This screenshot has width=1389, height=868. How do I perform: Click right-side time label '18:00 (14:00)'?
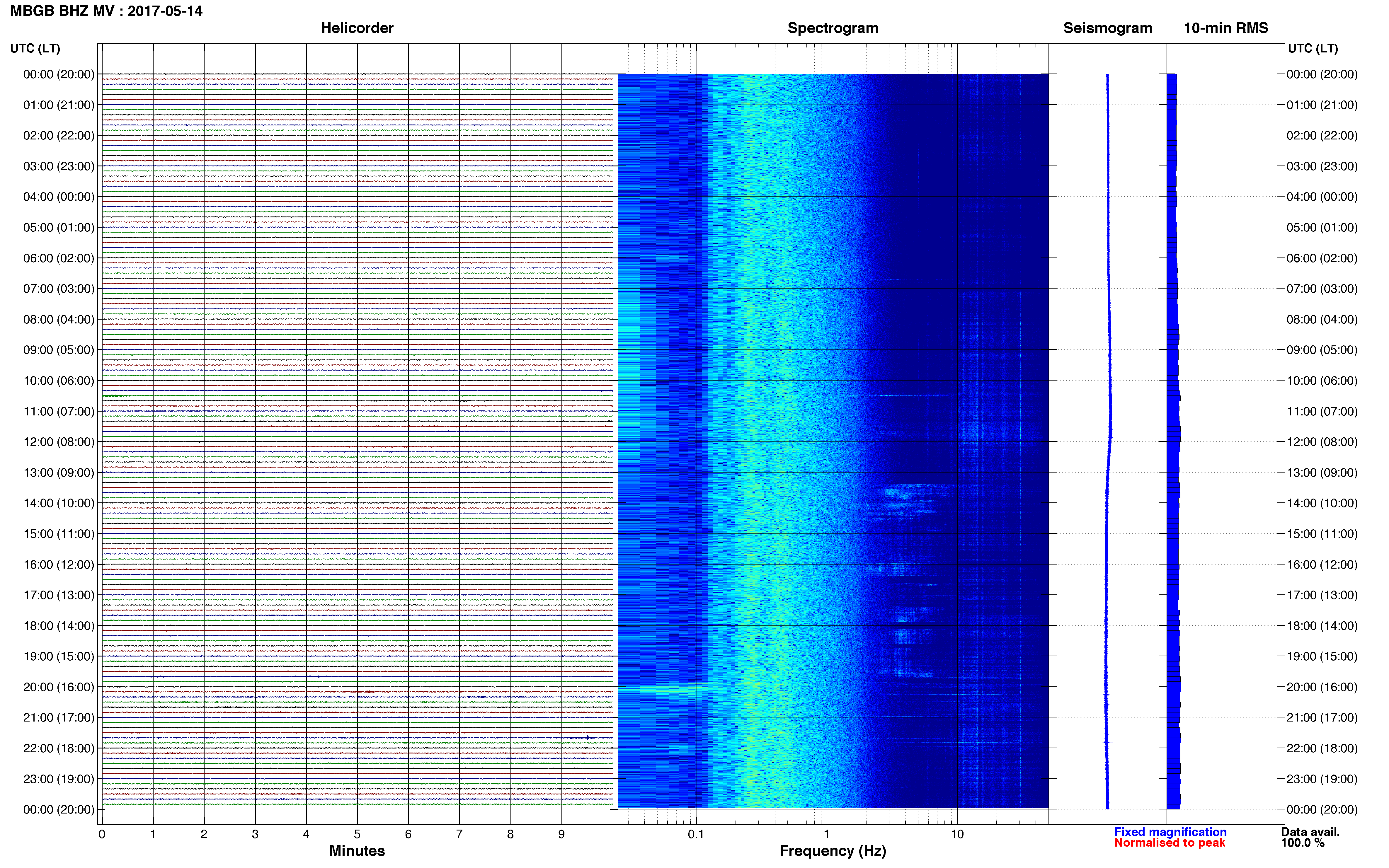pyautogui.click(x=1322, y=626)
